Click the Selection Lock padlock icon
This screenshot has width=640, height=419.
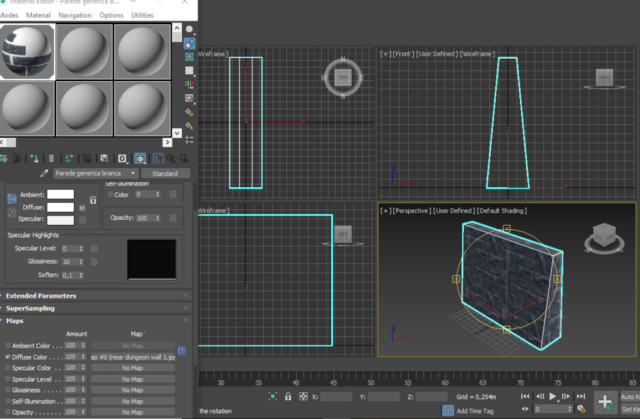click(288, 397)
